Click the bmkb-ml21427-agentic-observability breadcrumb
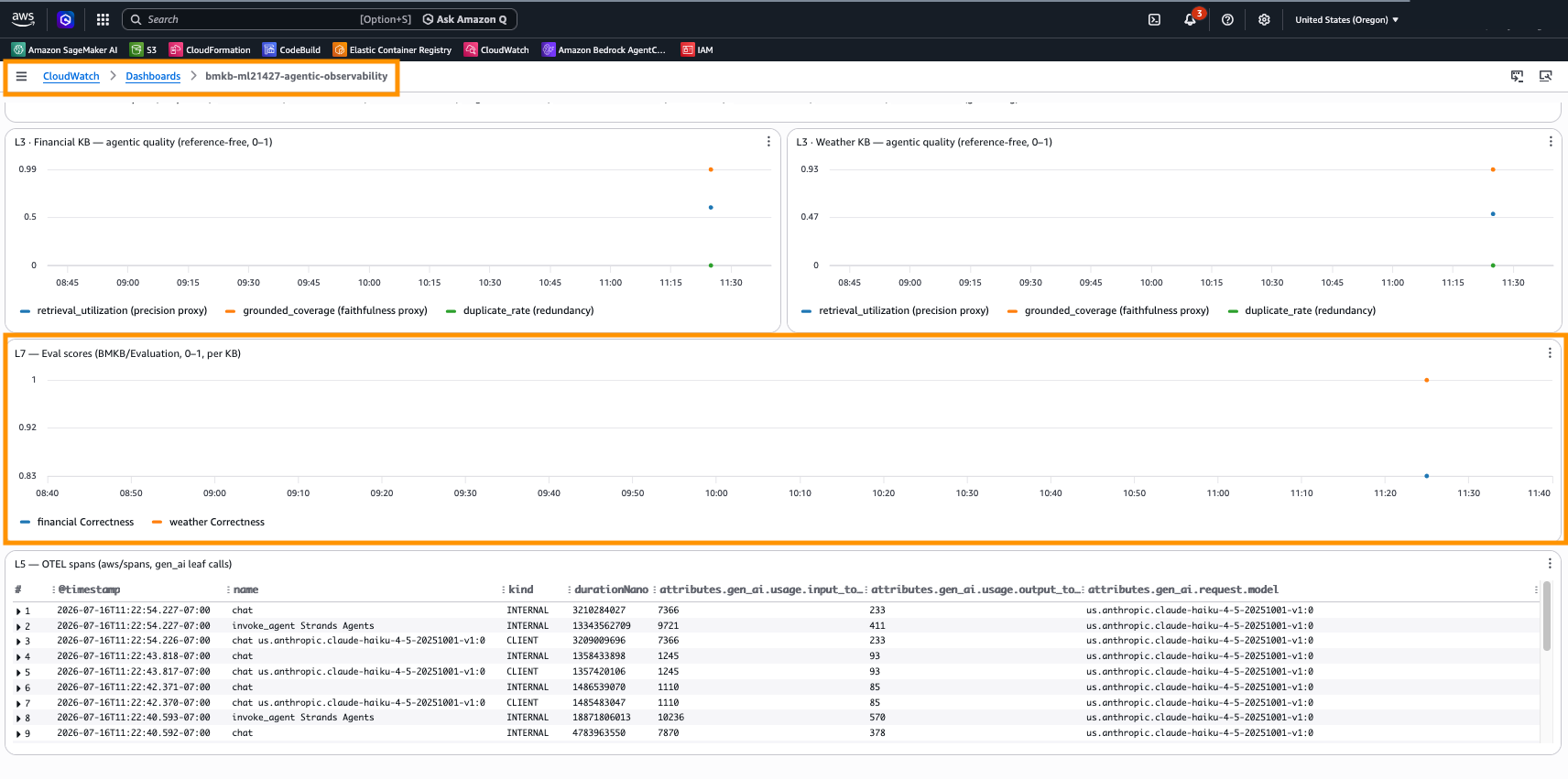 pos(296,76)
